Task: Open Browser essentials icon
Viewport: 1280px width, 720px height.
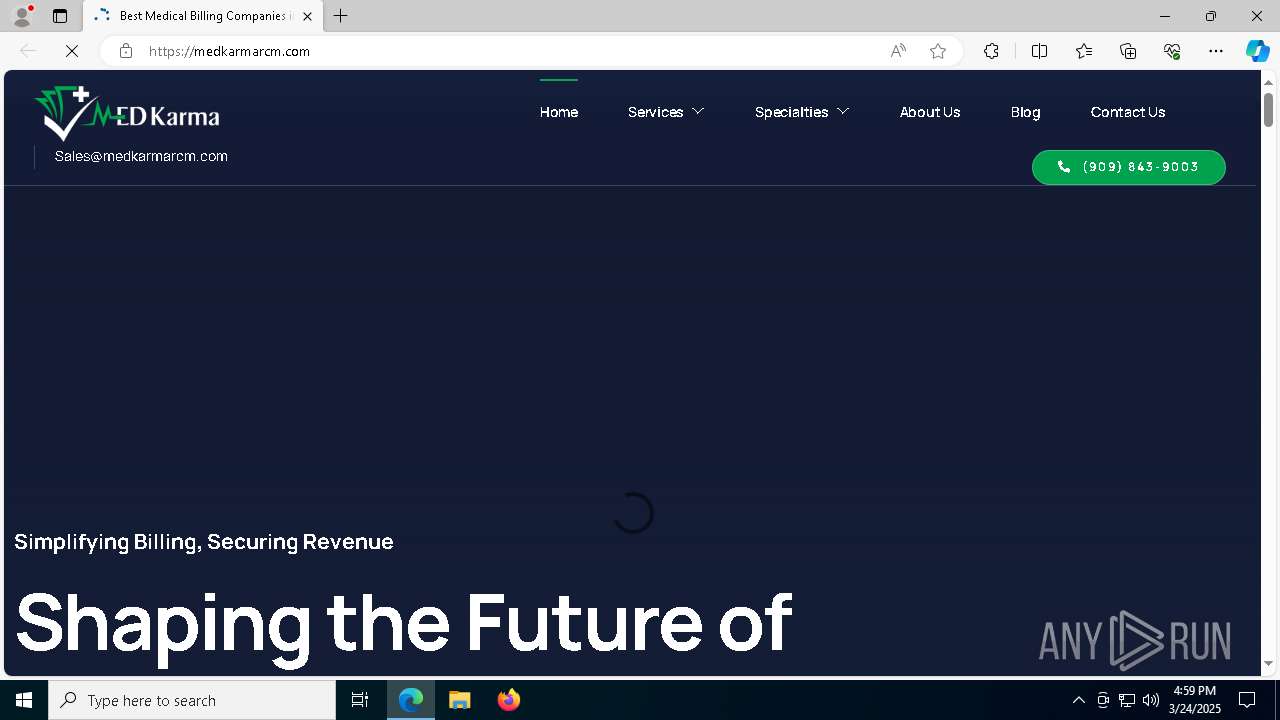Action: pyautogui.click(x=1172, y=51)
